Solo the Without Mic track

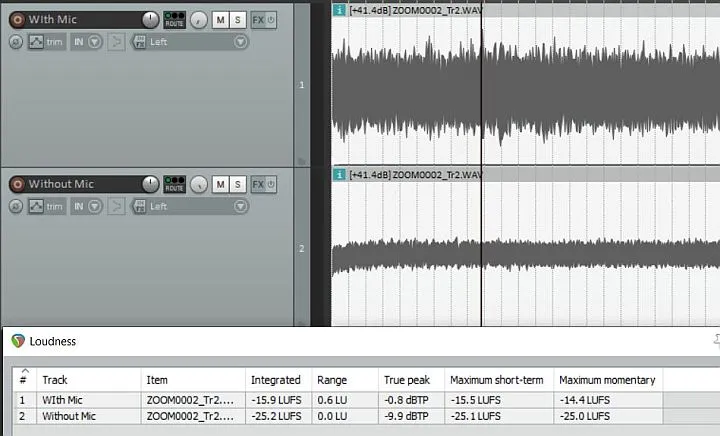tap(237, 184)
